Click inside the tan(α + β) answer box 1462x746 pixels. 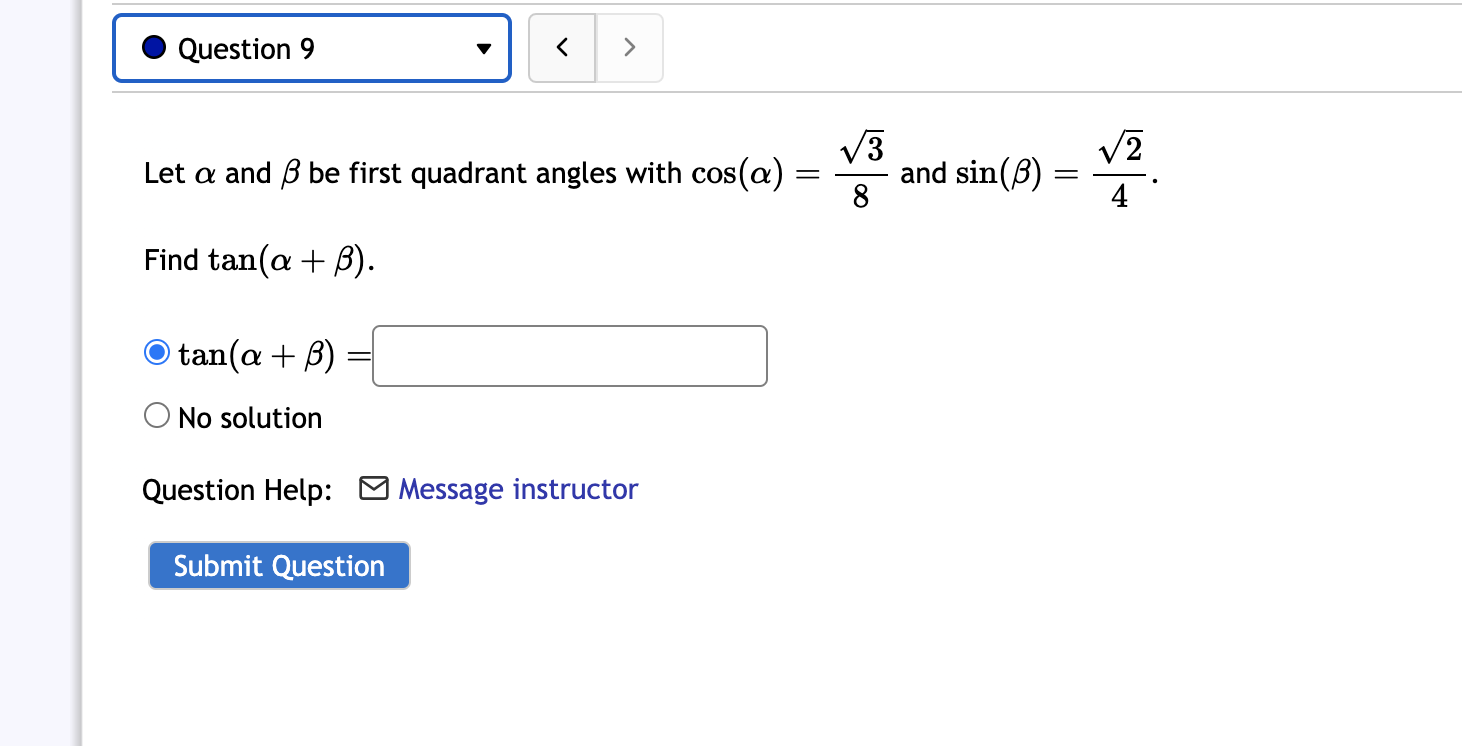[568, 355]
